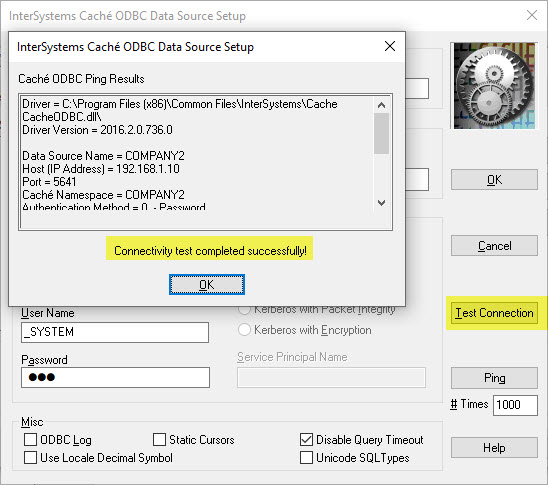This screenshot has height=485, width=548.
Task: Click the 'Driver Version = 2016.2.0.736.0' line
Action: coord(97,130)
